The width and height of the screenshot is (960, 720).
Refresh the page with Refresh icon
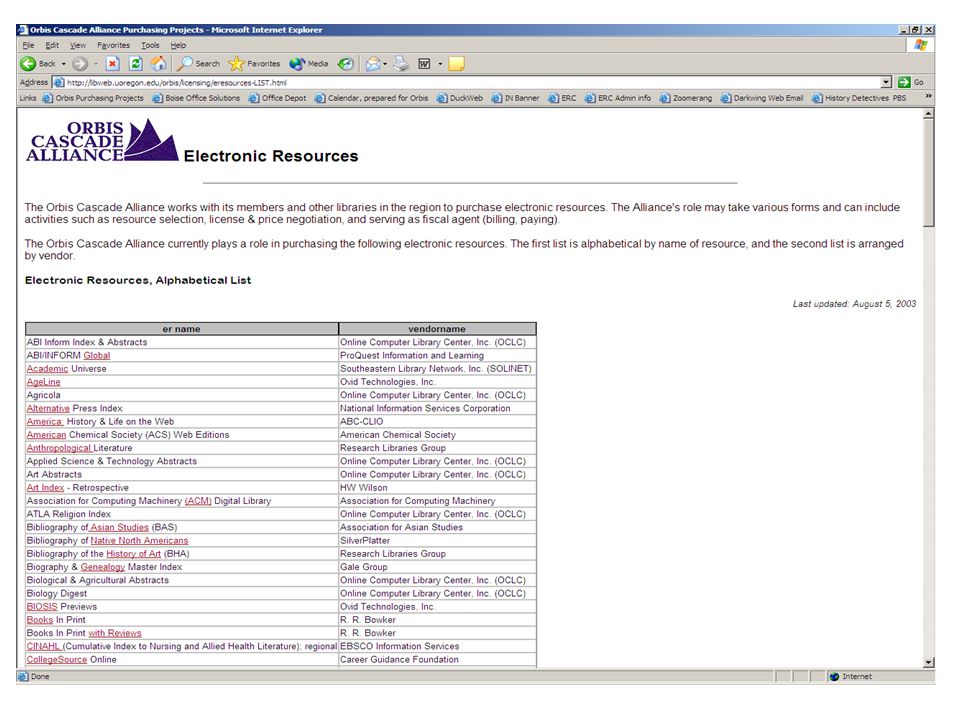[136, 64]
